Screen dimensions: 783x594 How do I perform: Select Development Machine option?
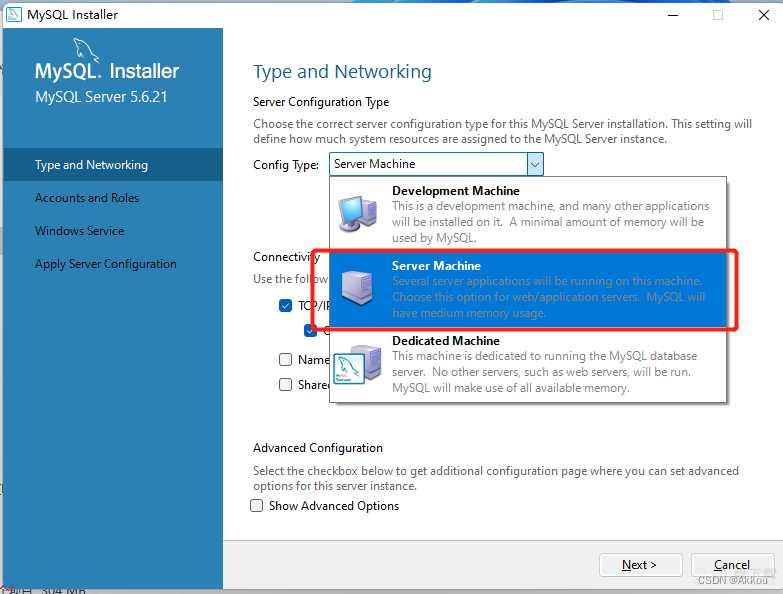[528, 214]
